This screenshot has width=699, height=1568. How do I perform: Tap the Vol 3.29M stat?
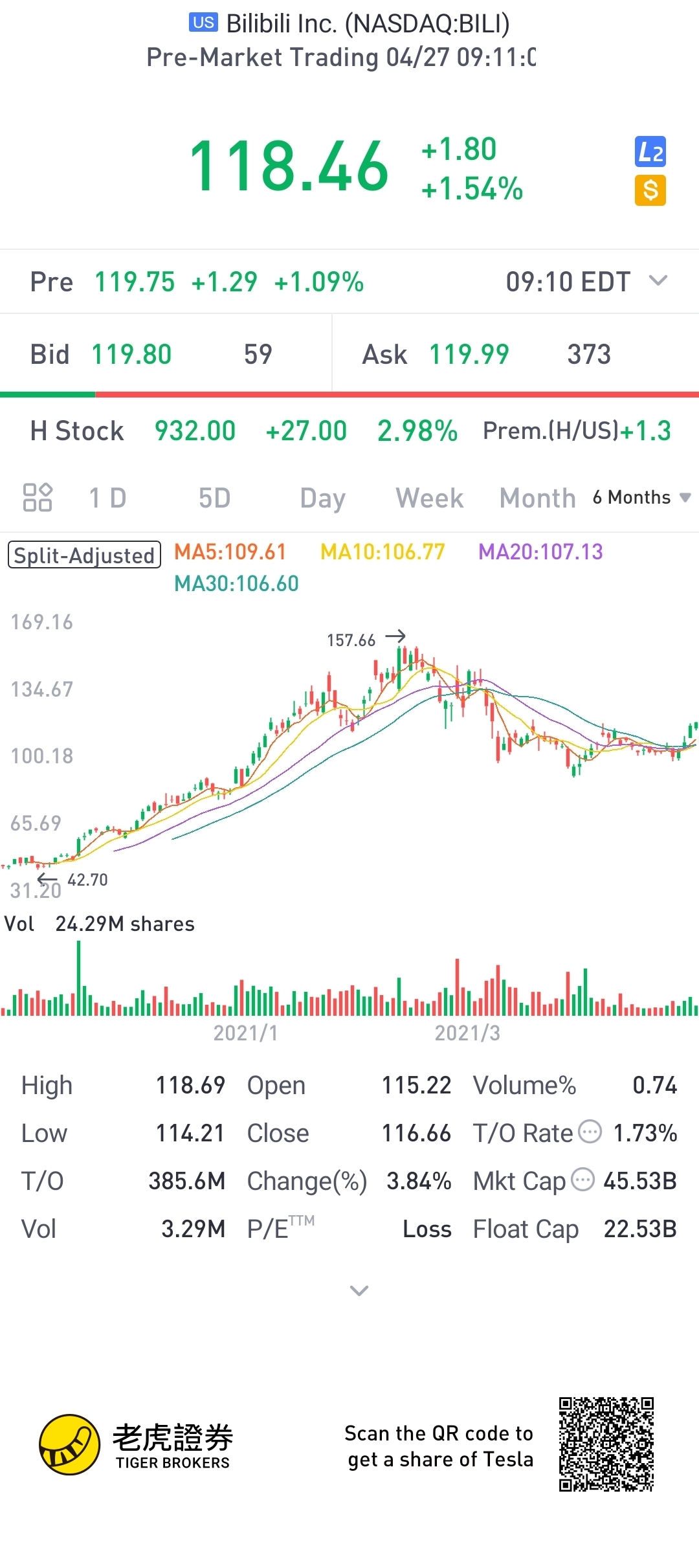(x=123, y=1229)
